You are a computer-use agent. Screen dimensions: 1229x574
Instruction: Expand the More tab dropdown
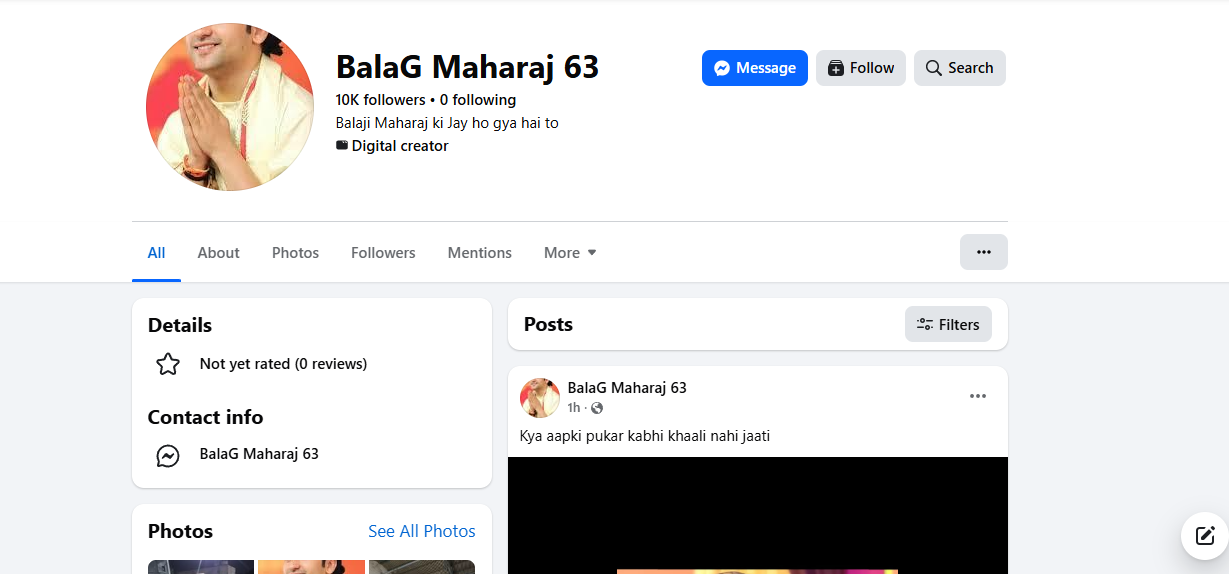pos(570,253)
